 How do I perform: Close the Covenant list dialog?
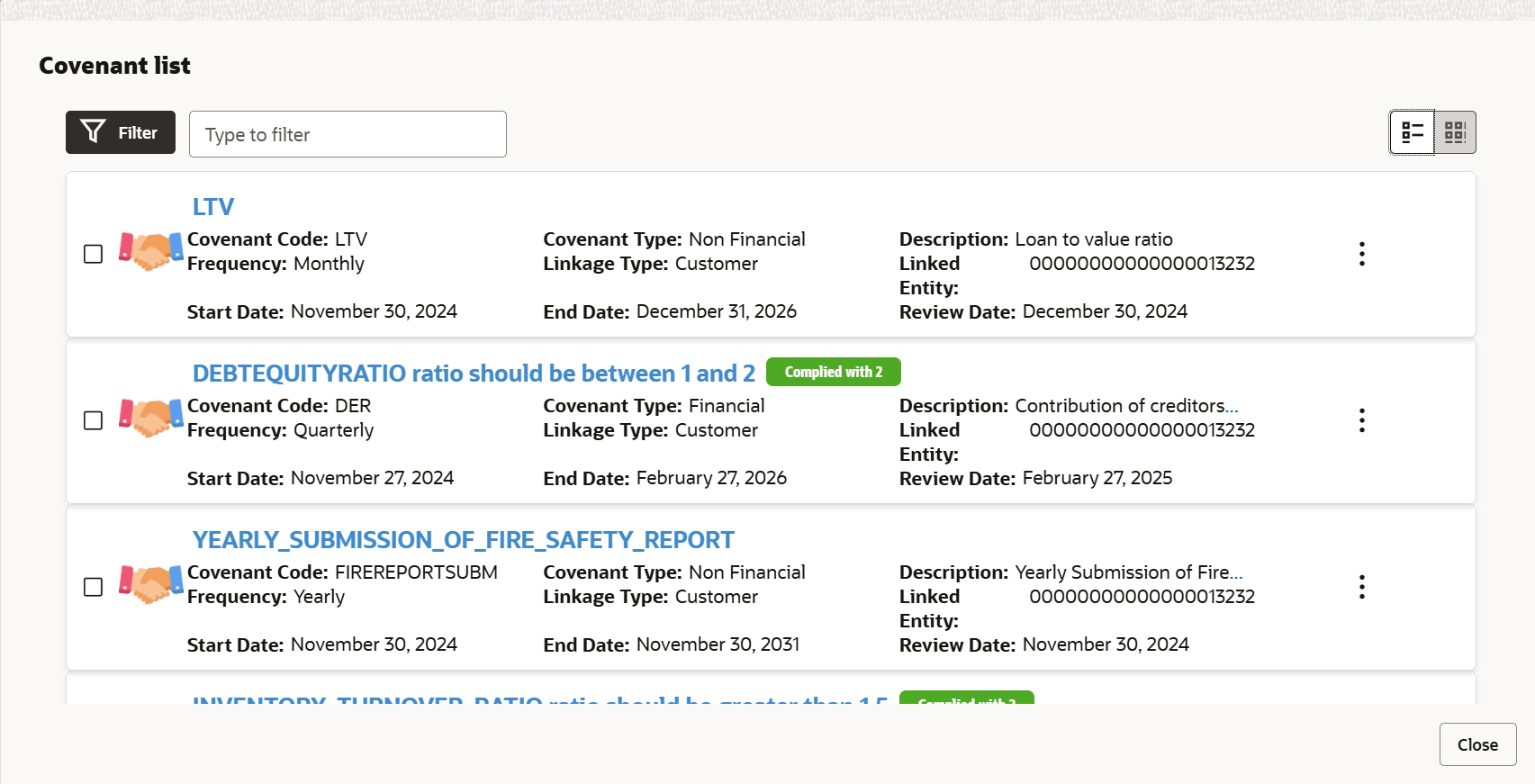pos(1477,744)
